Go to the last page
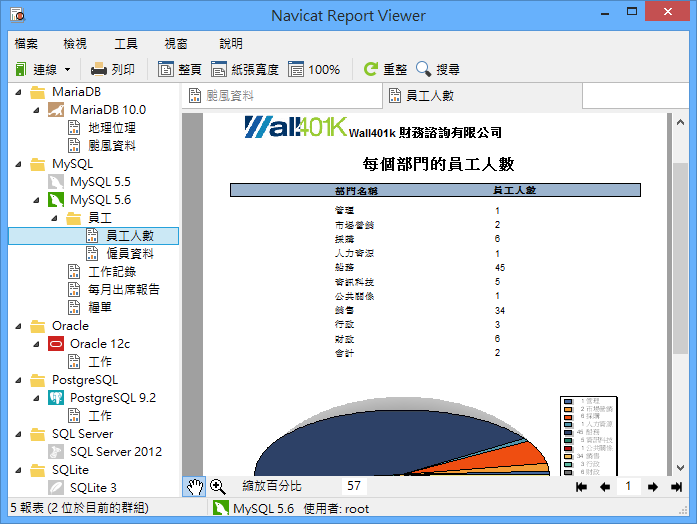The image size is (697, 524). [677, 487]
